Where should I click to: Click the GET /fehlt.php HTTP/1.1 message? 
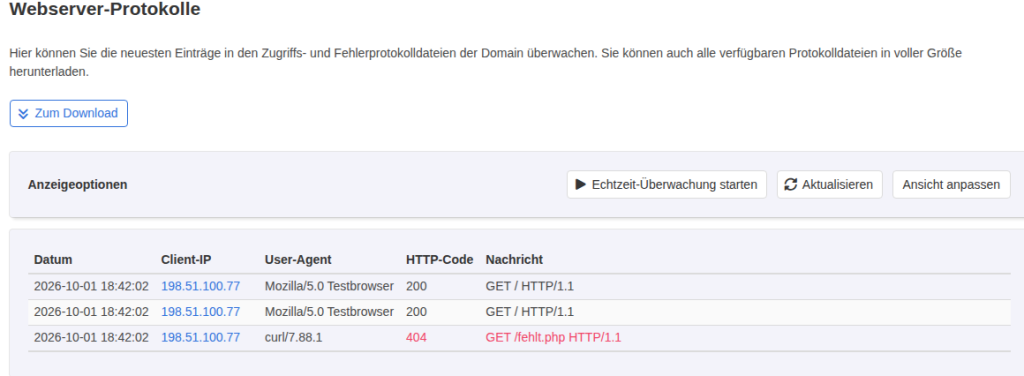553,337
